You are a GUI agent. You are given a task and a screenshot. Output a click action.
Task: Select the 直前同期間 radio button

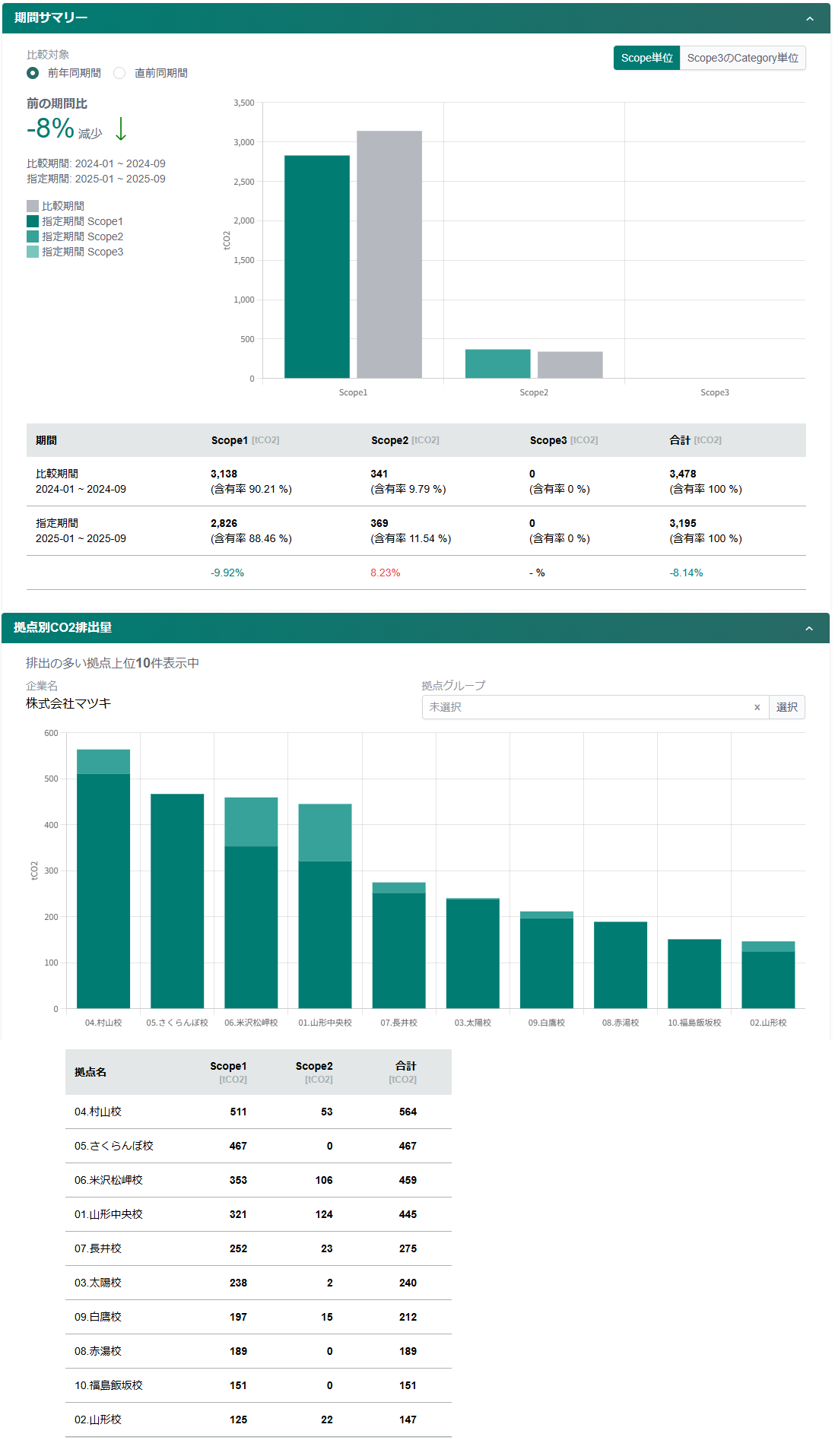119,73
